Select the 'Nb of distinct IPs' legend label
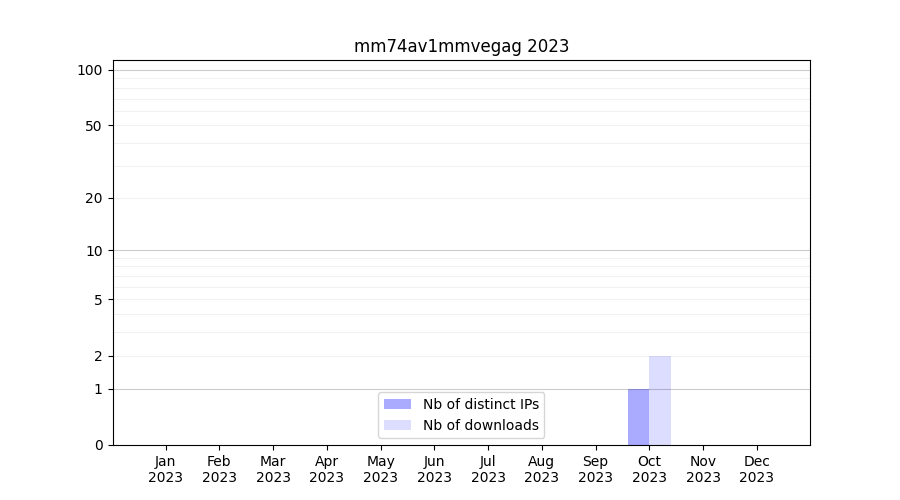 pyautogui.click(x=480, y=404)
